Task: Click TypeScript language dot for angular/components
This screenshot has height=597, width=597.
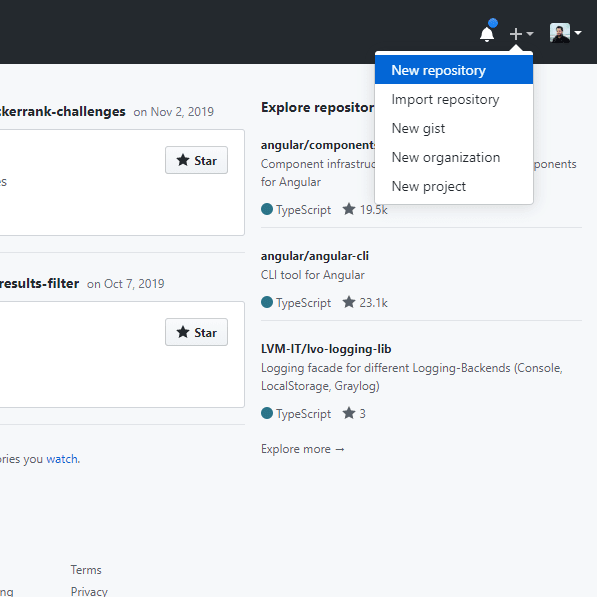Action: tap(267, 209)
